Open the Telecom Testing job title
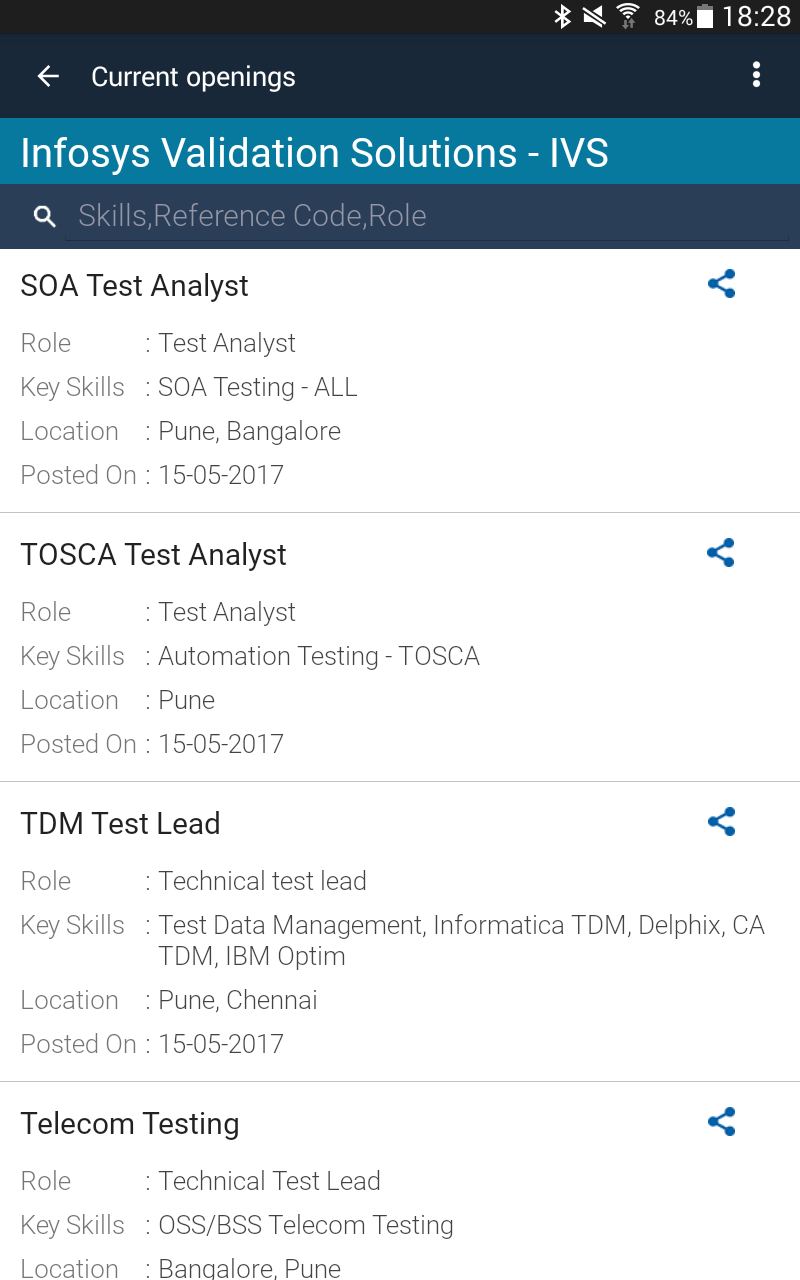 click(130, 1124)
